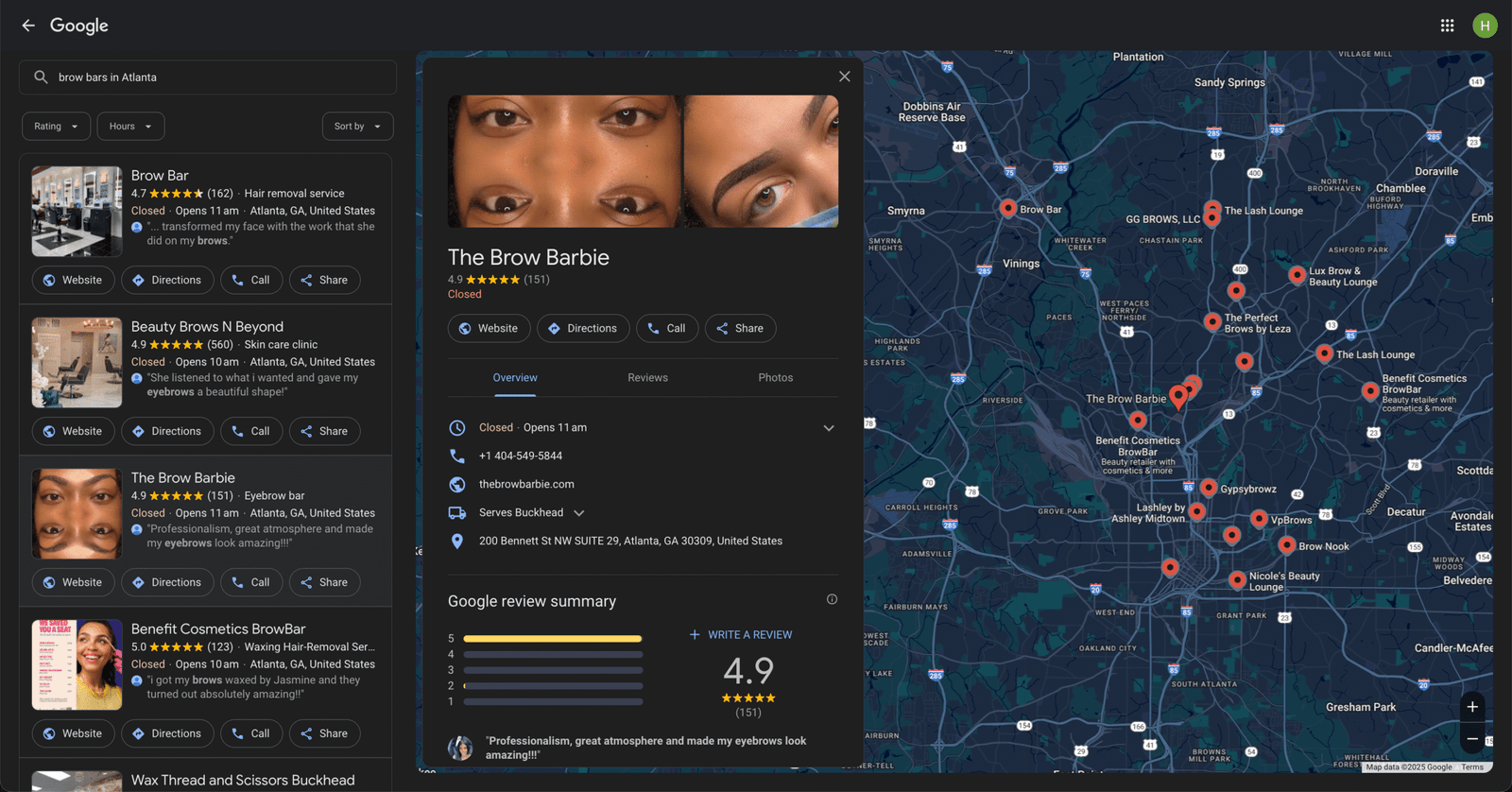Click the Brow Nook map pin

point(1287,545)
